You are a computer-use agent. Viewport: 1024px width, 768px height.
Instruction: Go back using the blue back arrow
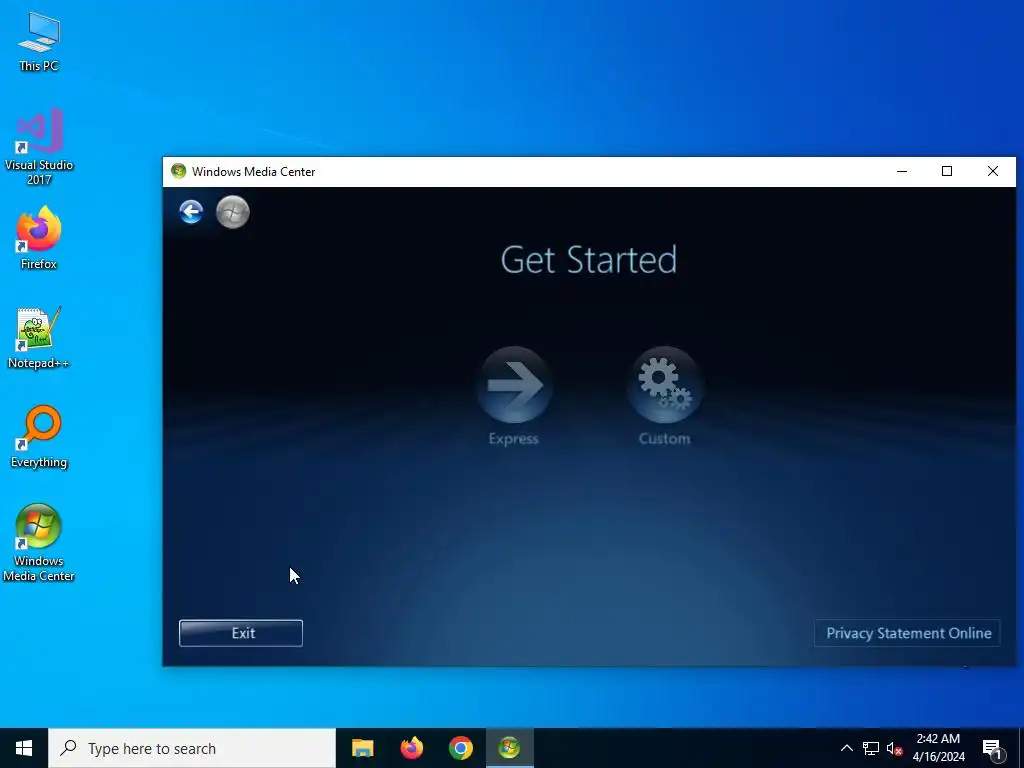tap(191, 212)
